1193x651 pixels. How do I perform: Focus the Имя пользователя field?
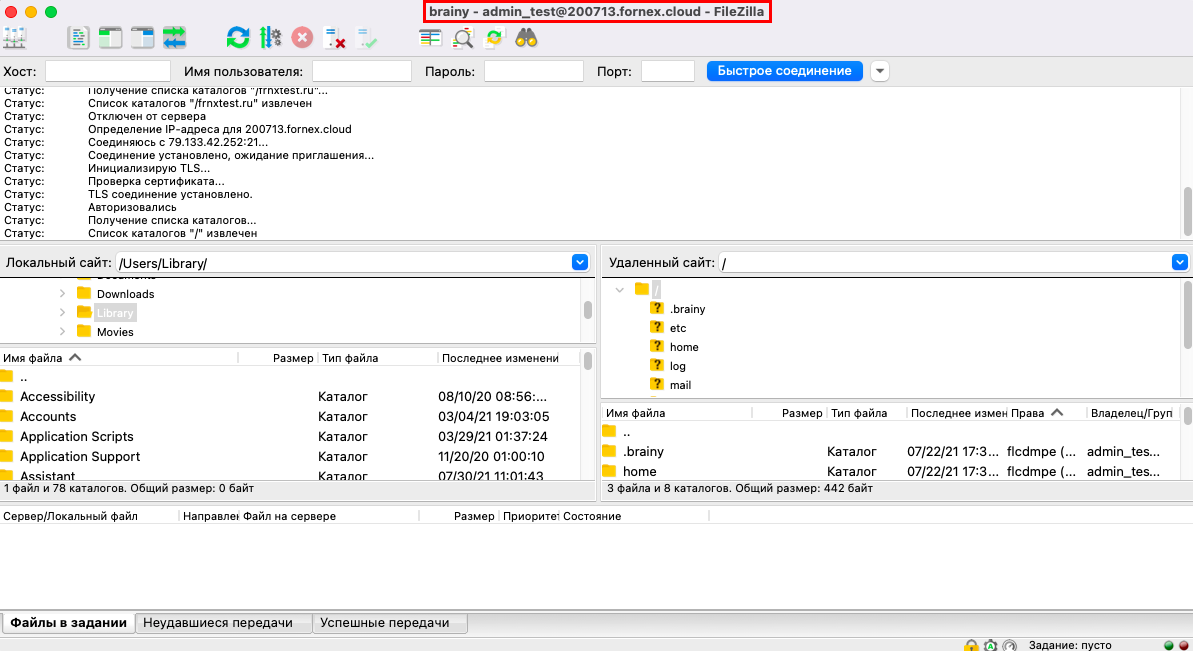(x=361, y=71)
